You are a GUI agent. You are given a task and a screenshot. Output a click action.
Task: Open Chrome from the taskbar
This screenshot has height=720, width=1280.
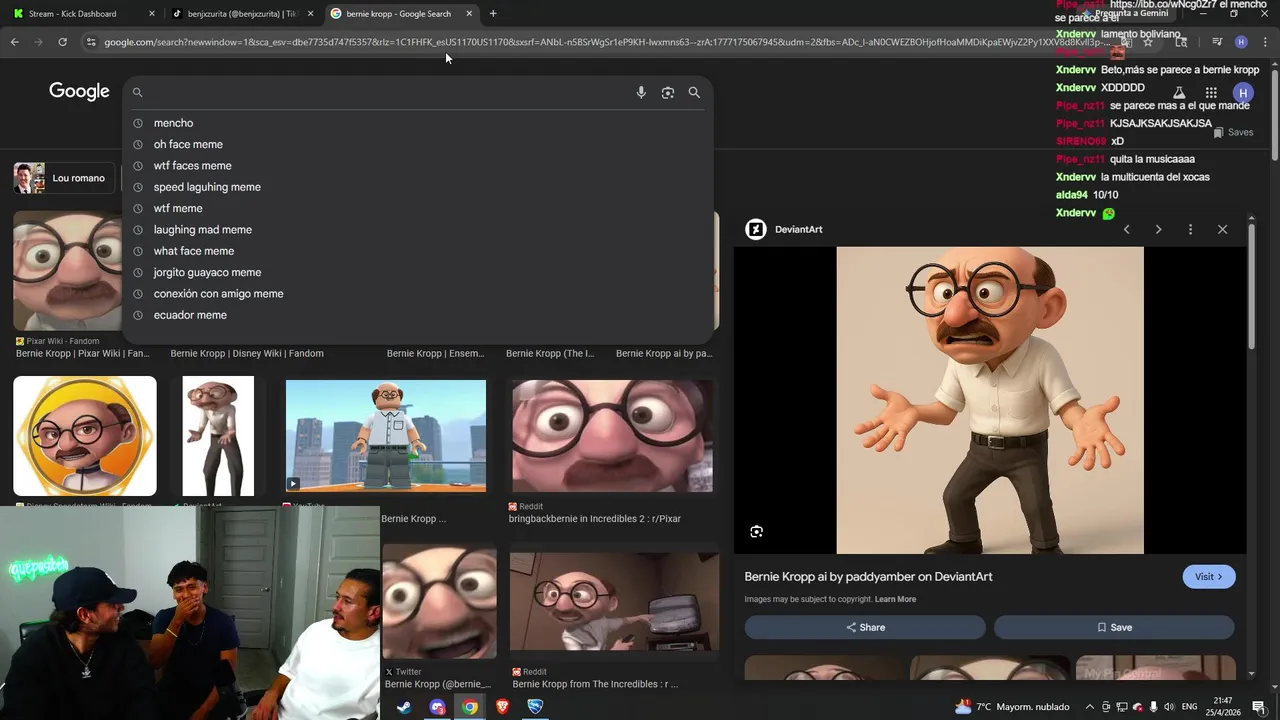470,707
